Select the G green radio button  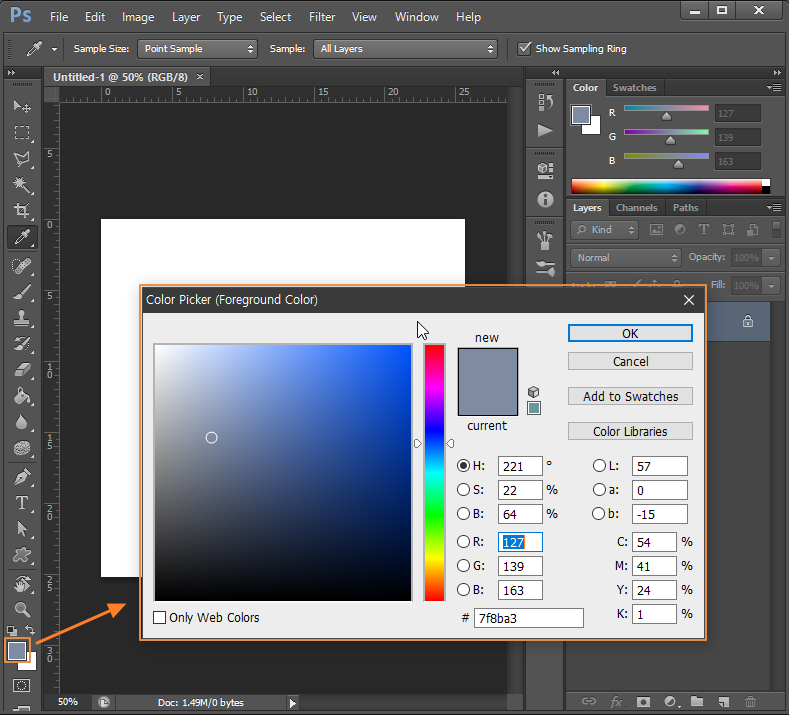[x=463, y=566]
